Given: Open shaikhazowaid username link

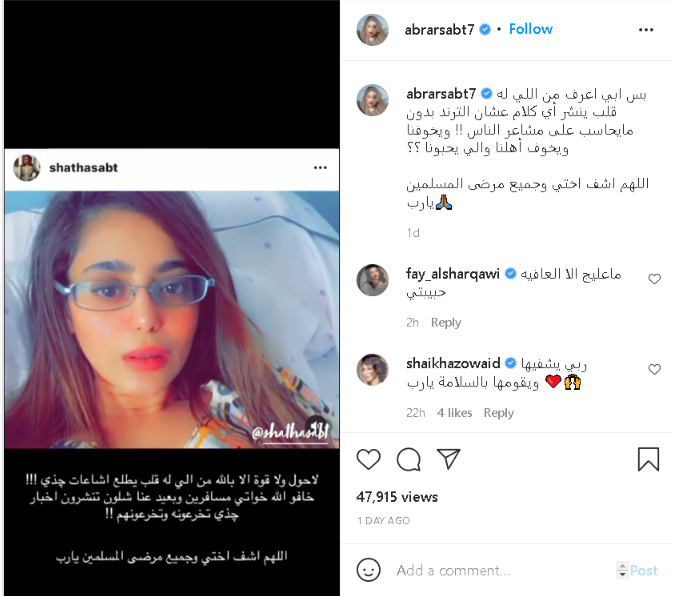Looking at the screenshot, I should coord(453,363).
